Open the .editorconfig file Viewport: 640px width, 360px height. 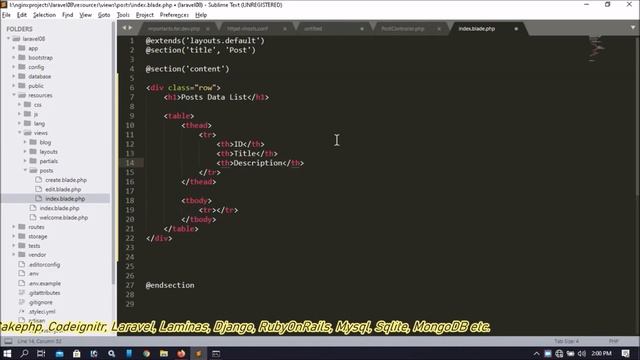click(x=44, y=264)
